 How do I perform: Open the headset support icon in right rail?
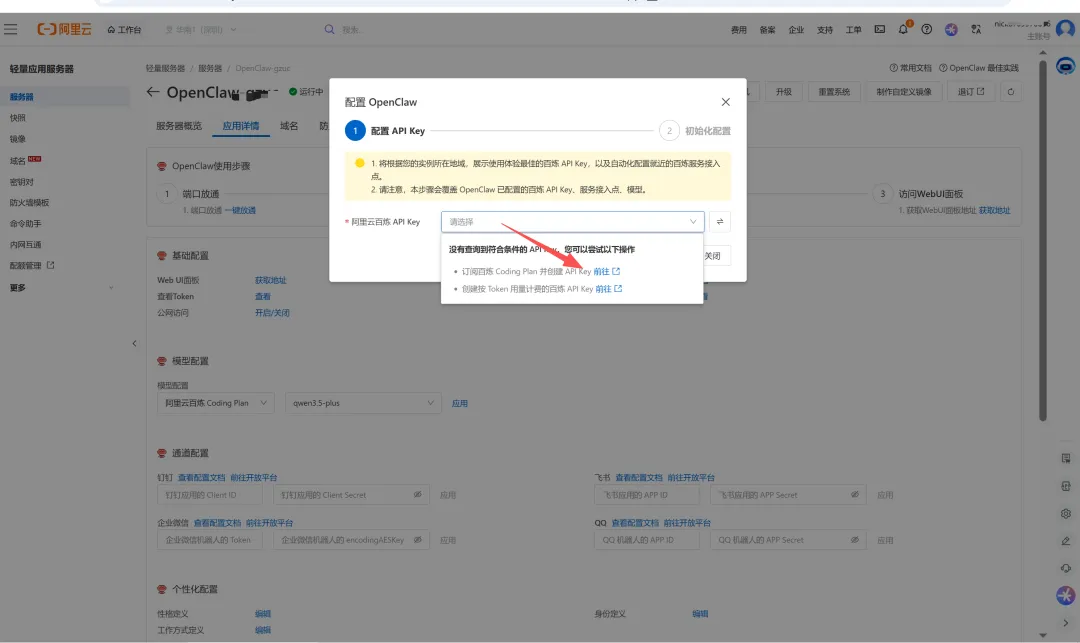pyautogui.click(x=1066, y=569)
